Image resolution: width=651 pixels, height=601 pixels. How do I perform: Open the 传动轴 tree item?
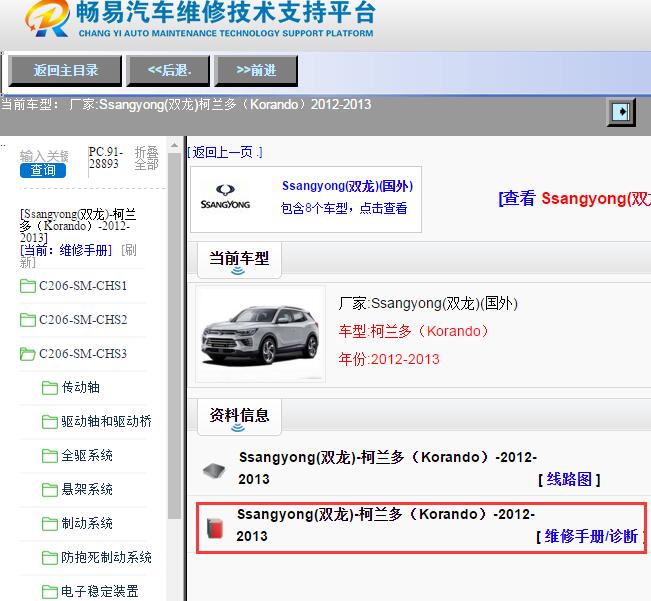point(81,388)
